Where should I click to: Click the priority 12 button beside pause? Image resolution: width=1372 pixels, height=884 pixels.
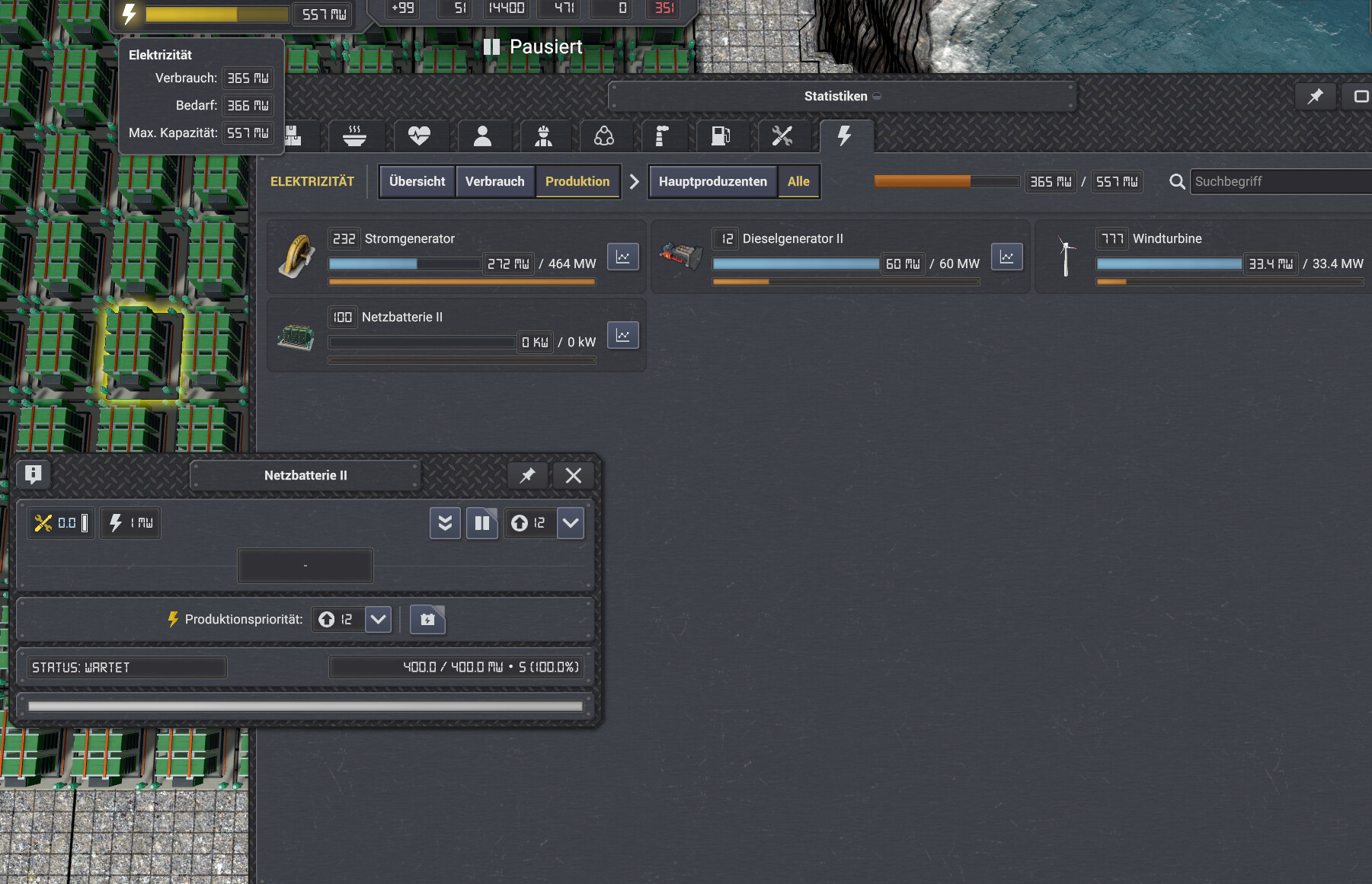530,523
